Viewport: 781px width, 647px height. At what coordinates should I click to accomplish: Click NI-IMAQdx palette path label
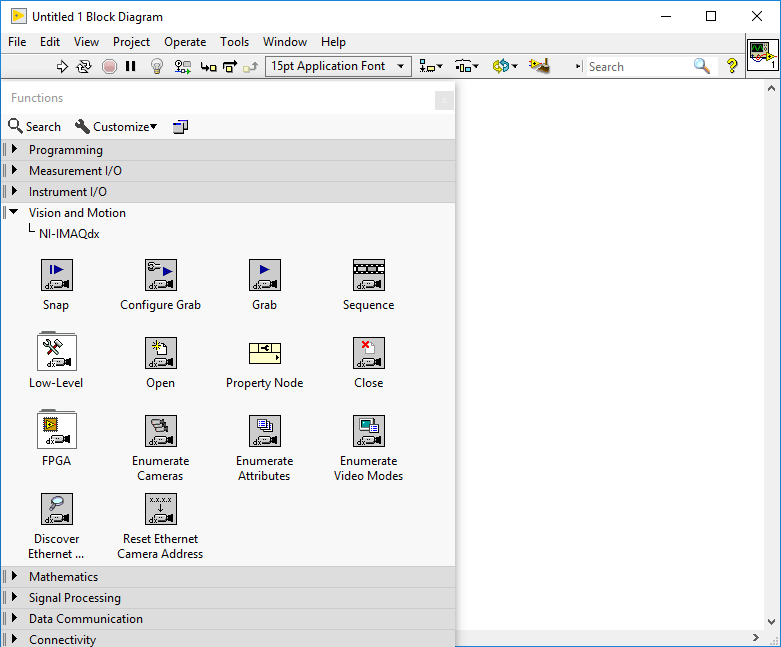point(69,234)
